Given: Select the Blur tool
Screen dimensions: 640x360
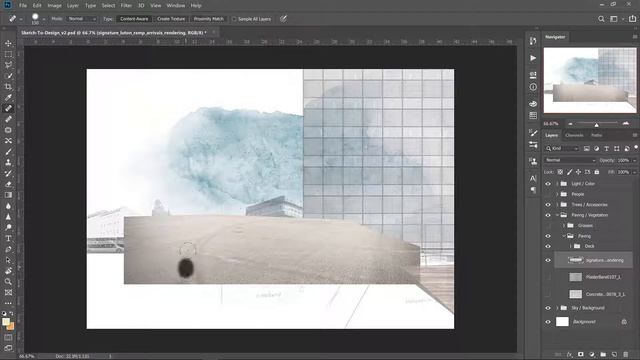Looking at the screenshot, I should 8,206.
